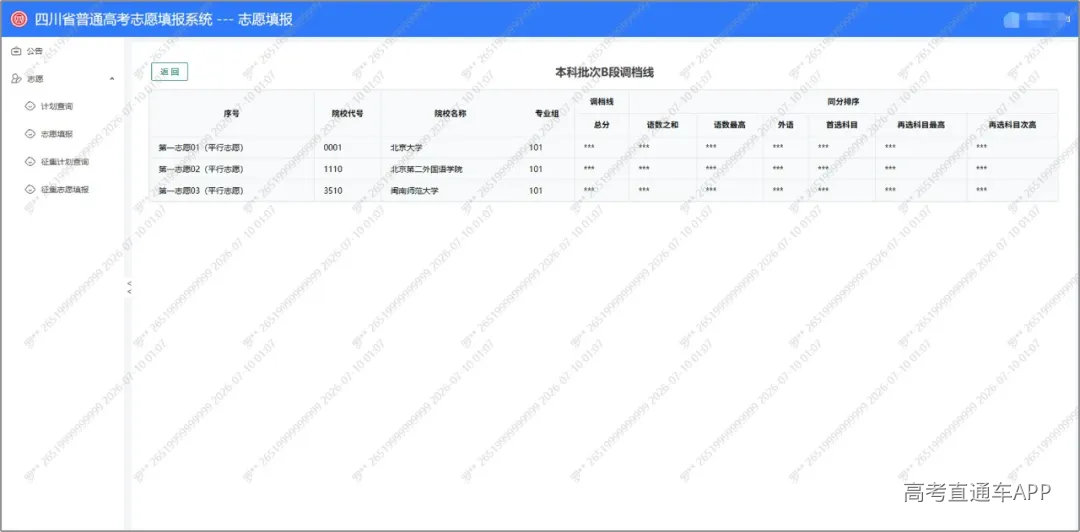Click the 外语 value in the 北京第二外国语学院 row
1080x532 pixels.
click(778, 169)
